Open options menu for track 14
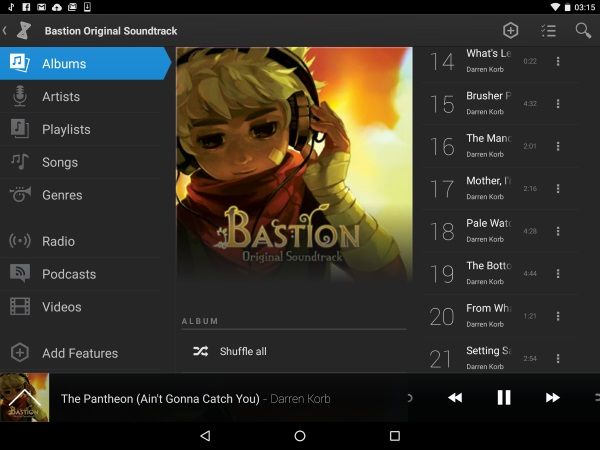 coord(558,61)
